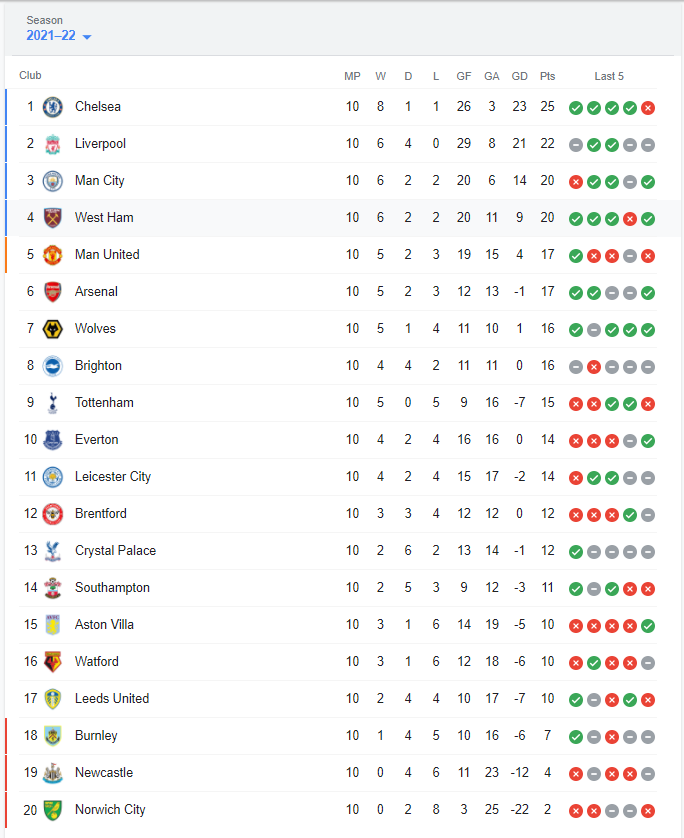The width and height of the screenshot is (684, 838).
Task: Click the Norwich City crest
Action: pyautogui.click(x=52, y=810)
